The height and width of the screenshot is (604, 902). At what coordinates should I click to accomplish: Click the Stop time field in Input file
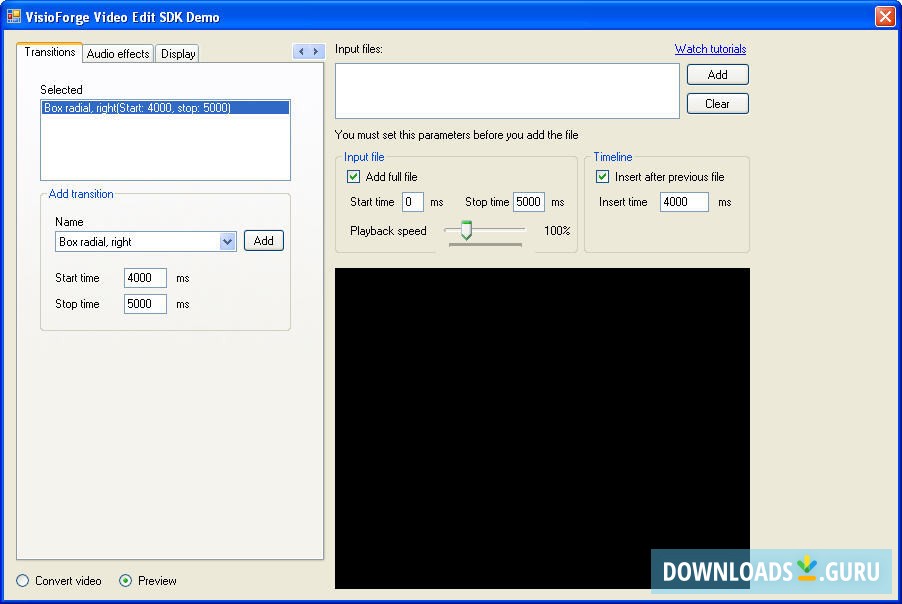(528, 201)
